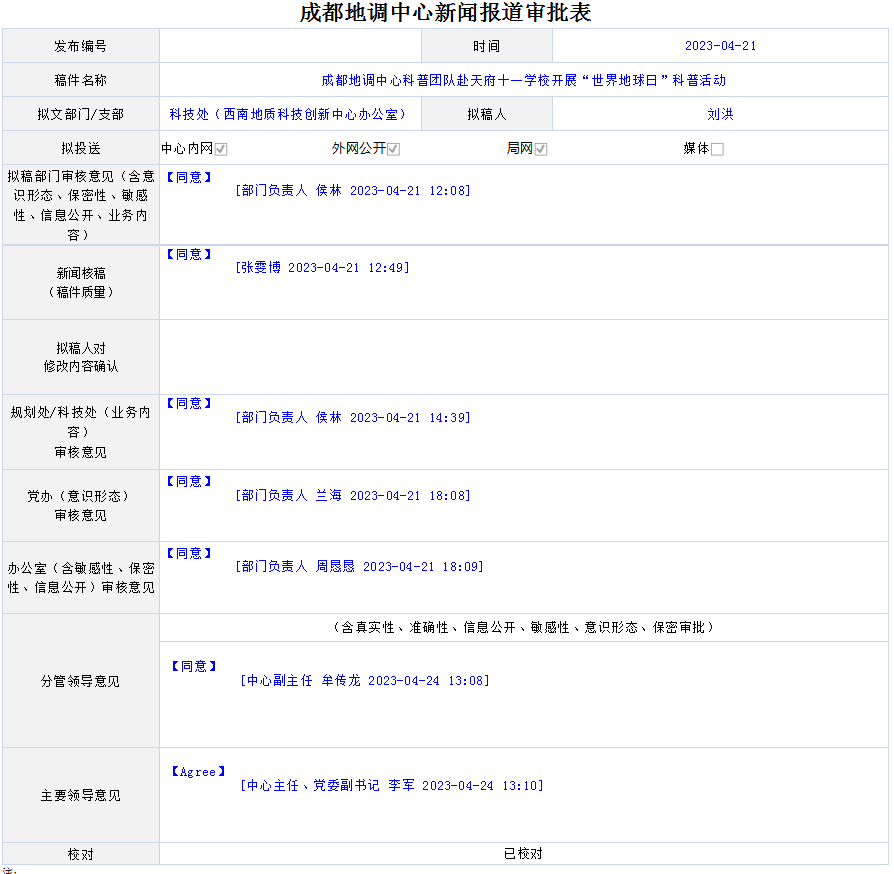Click the 李军 2023-04-24 13:10 signature
Image resolution: width=894 pixels, height=874 pixels.
tap(392, 786)
